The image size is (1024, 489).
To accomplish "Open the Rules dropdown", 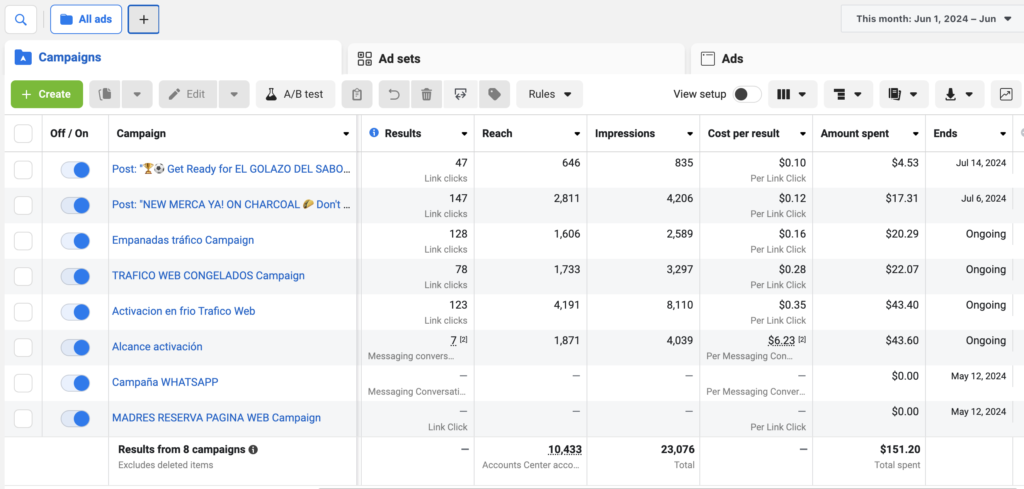I will [x=549, y=94].
